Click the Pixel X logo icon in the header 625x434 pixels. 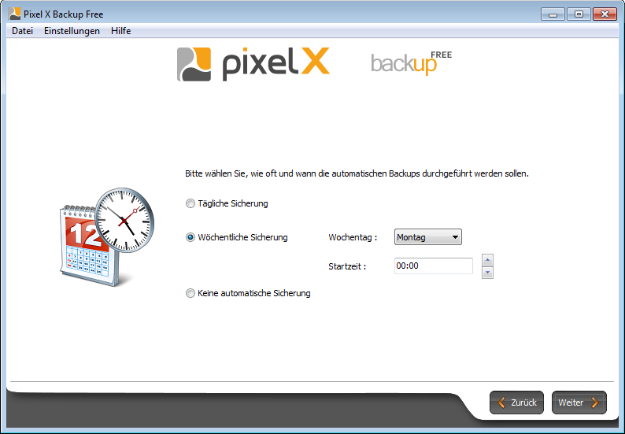click(194, 64)
